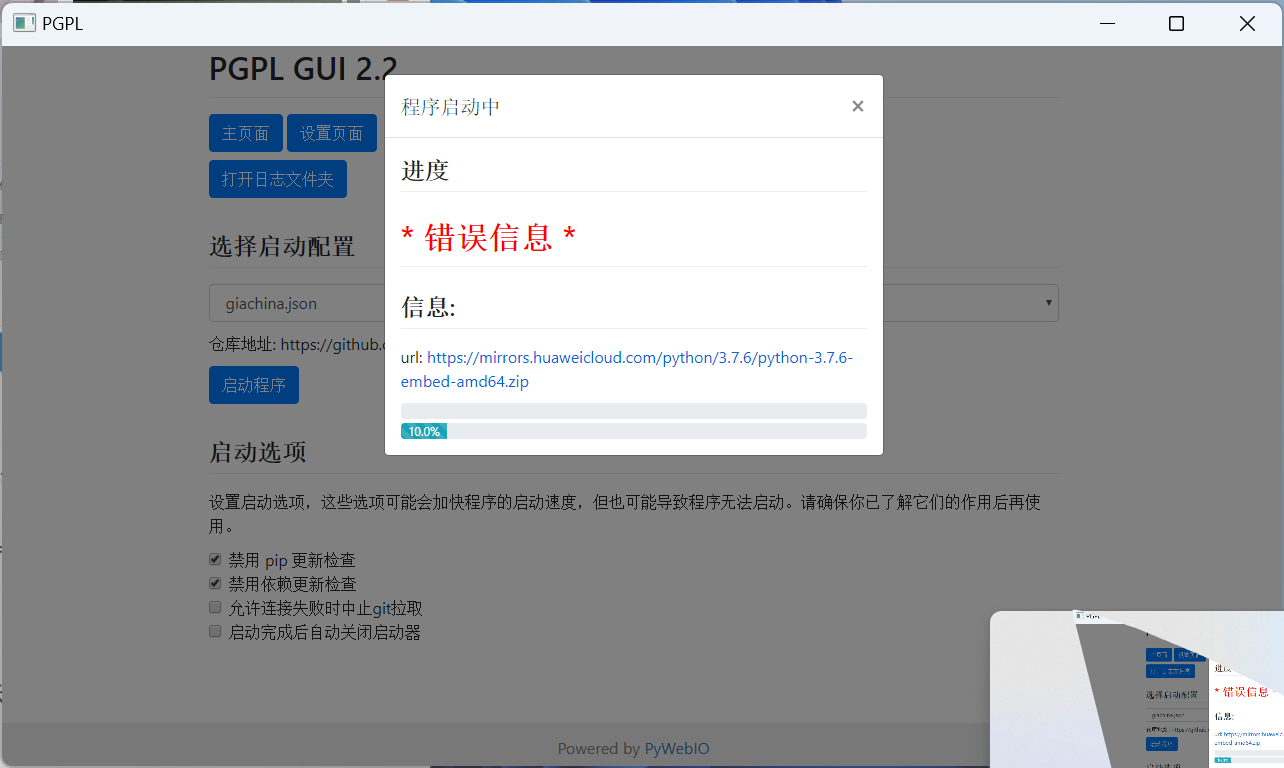Uncheck 禁用 pip 更新检查
The height and width of the screenshot is (768, 1284).
(x=214, y=558)
